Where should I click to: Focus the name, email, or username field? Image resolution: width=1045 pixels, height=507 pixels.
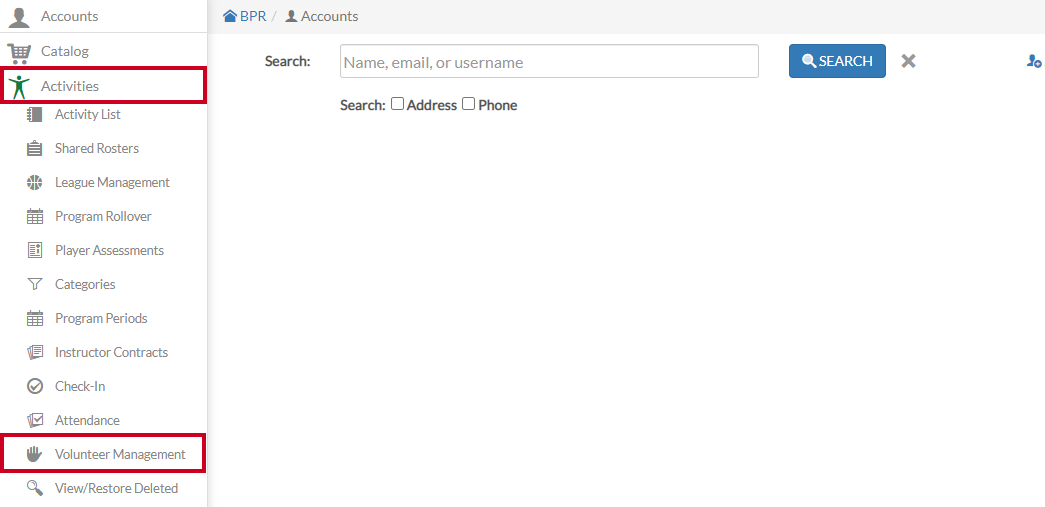[549, 61]
